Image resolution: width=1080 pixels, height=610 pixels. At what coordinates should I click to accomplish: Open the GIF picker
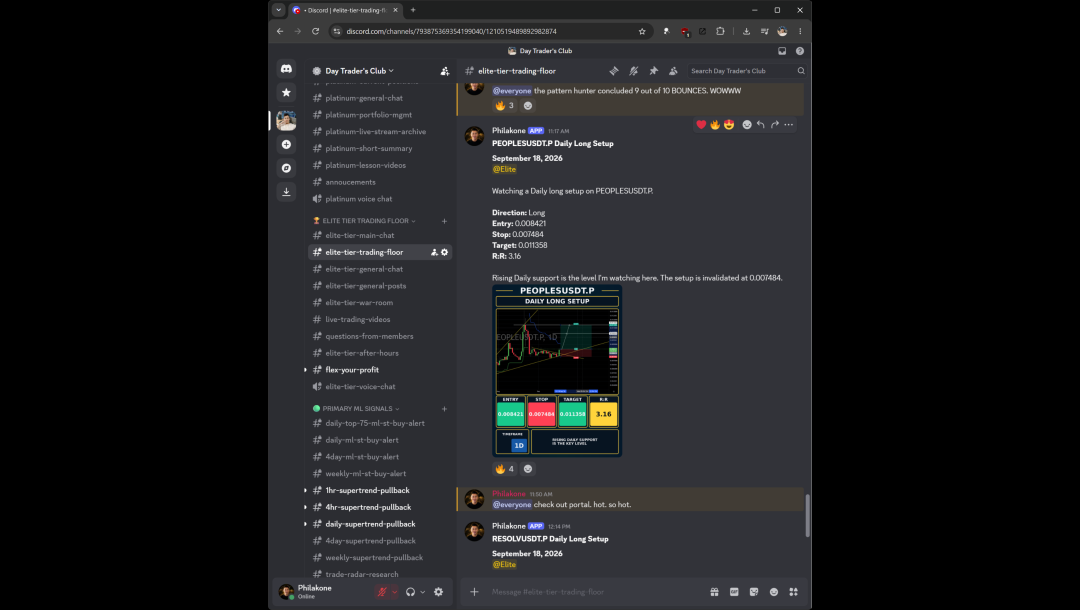click(x=734, y=592)
